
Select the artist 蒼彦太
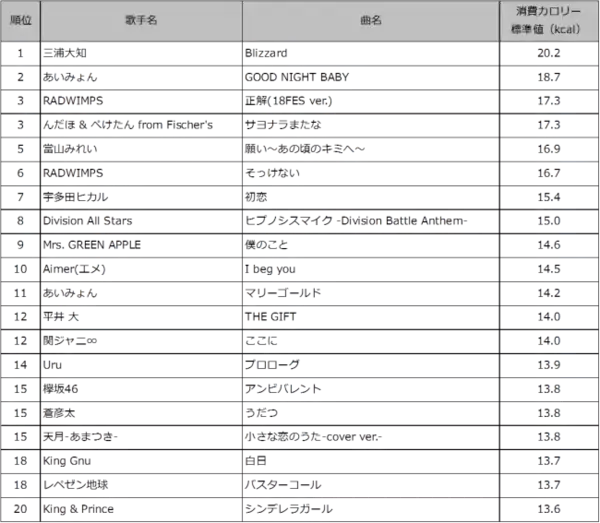[59, 413]
